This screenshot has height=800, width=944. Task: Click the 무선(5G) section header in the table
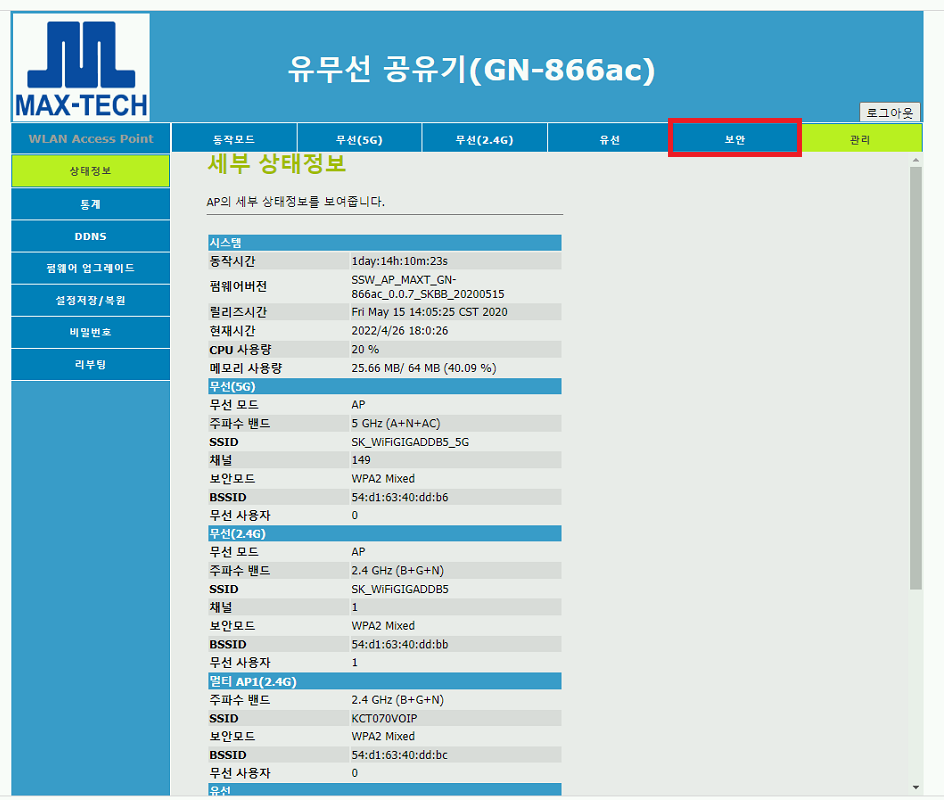point(385,386)
